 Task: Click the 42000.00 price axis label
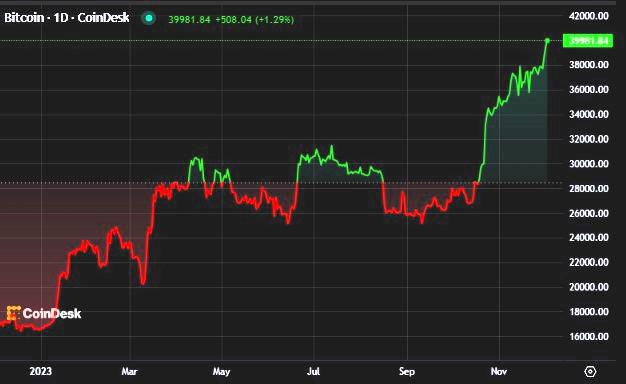coord(589,16)
